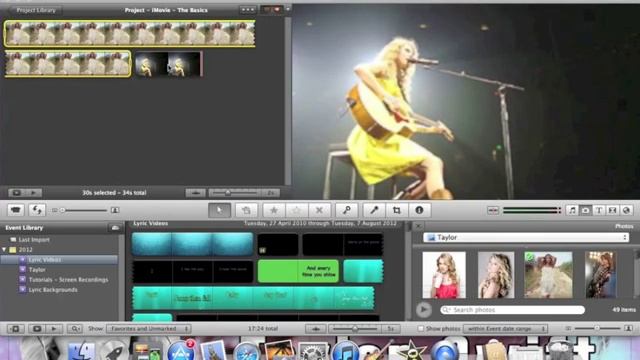The height and width of the screenshot is (360, 640).
Task: Select Tutorials - Screen Recordings event
Action: point(68,280)
